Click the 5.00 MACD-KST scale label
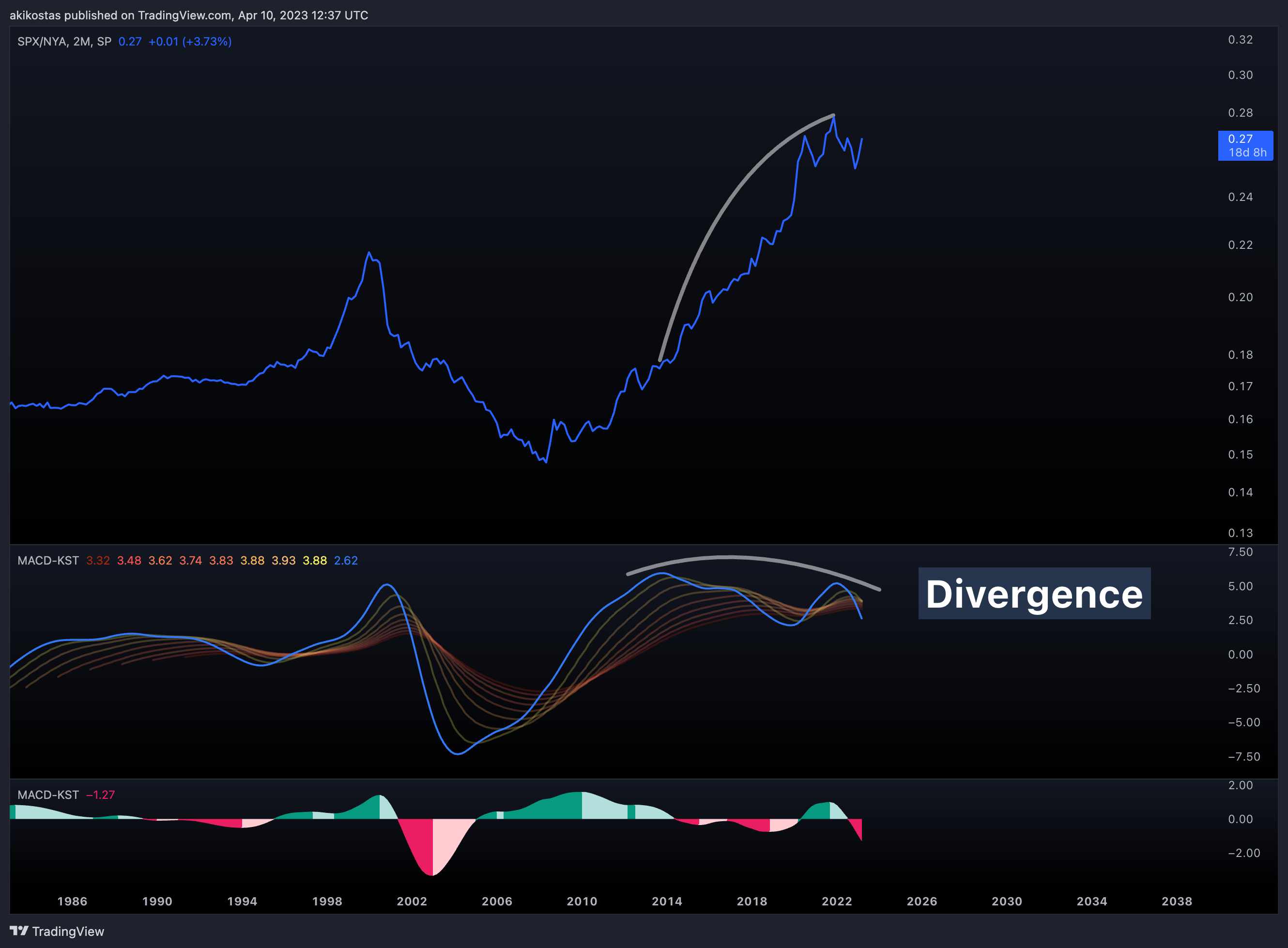 [x=1241, y=586]
